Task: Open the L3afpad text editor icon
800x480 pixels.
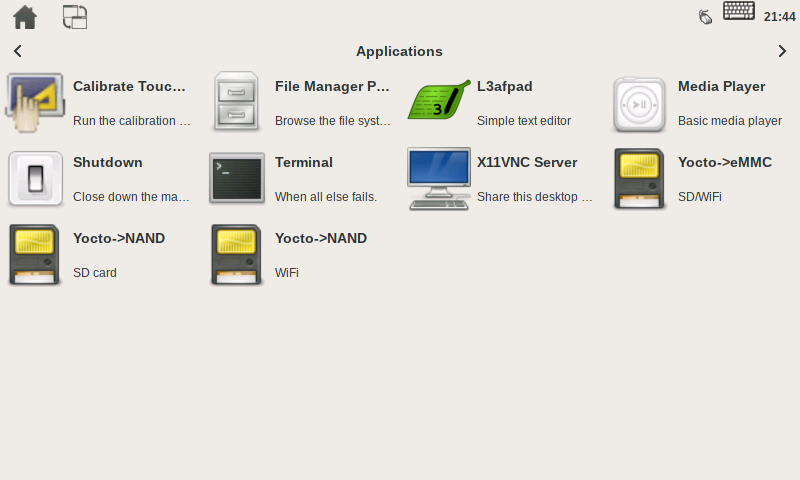Action: point(439,103)
